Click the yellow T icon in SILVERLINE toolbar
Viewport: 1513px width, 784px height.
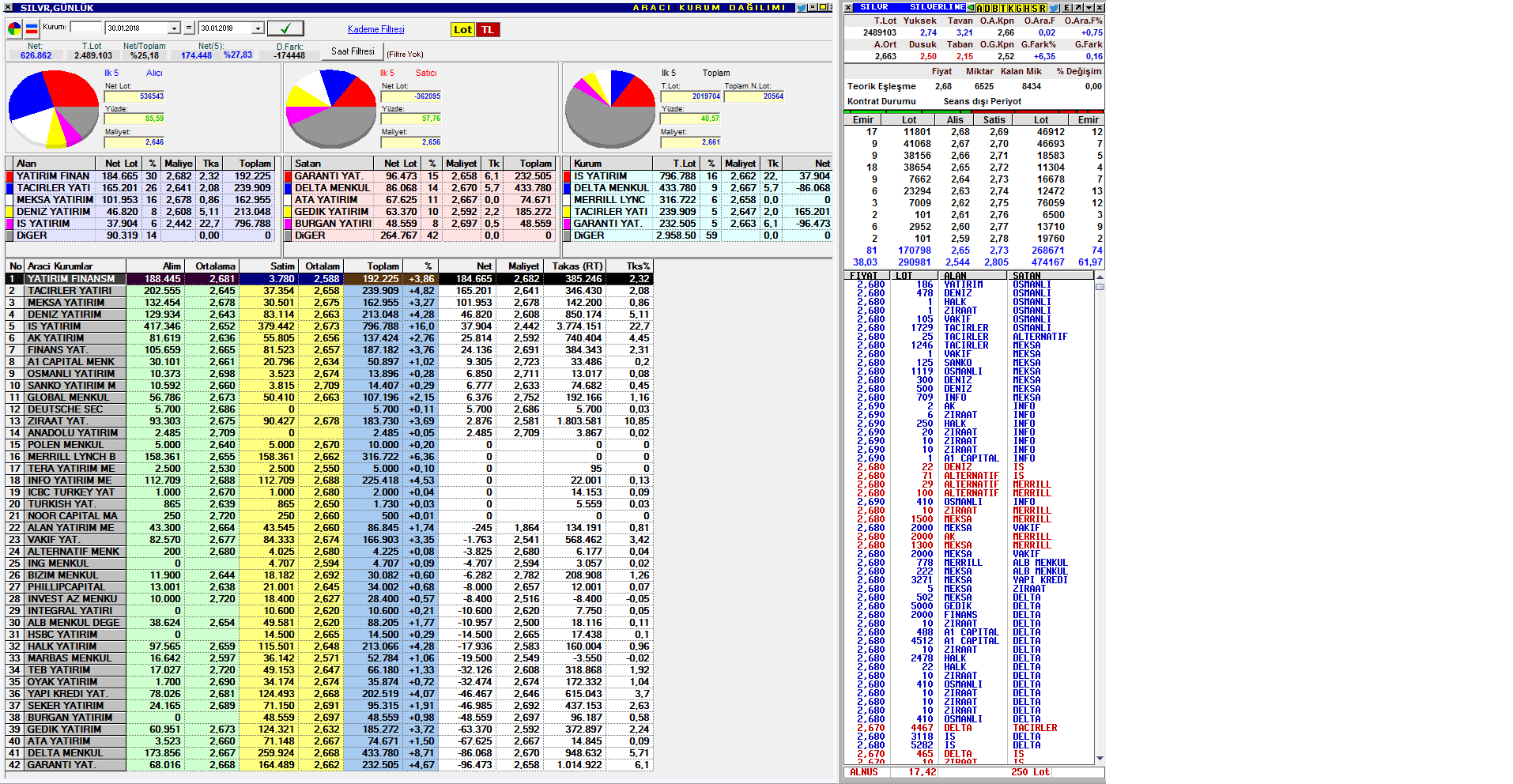(1003, 8)
